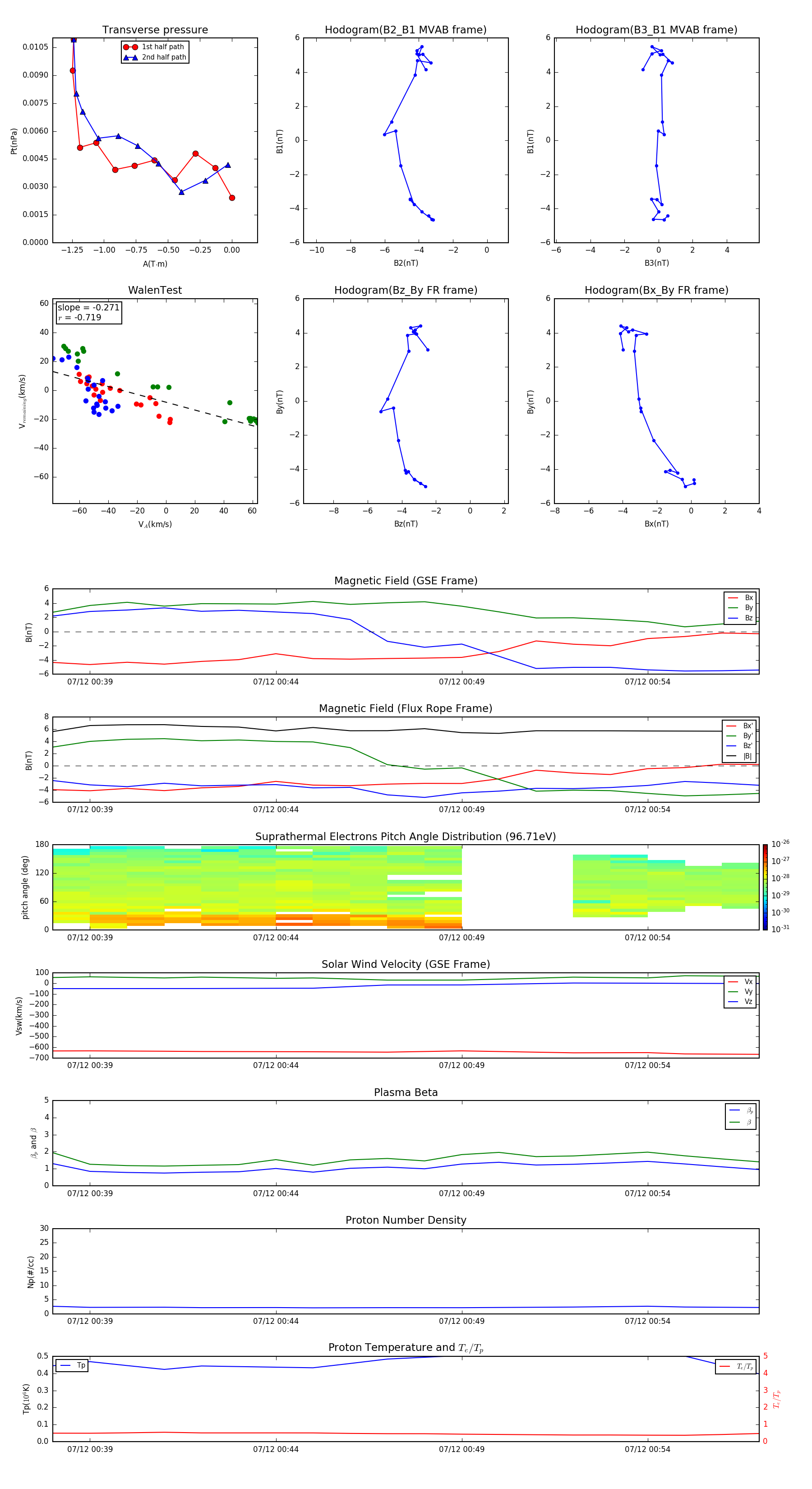Click the "Hodogram(B2_B1 MVAB frame)" title
The height and width of the screenshot is (1489, 812).
pos(406,30)
